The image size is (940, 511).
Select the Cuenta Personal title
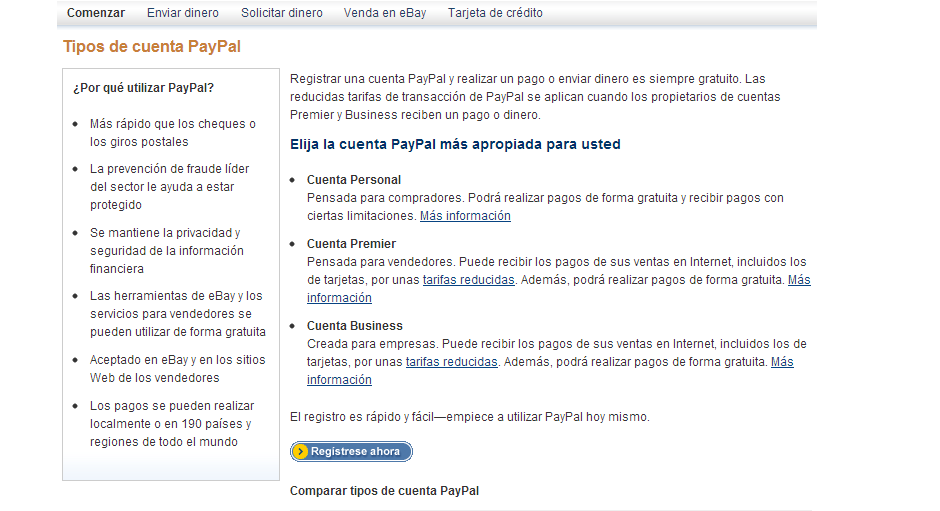[x=354, y=180]
